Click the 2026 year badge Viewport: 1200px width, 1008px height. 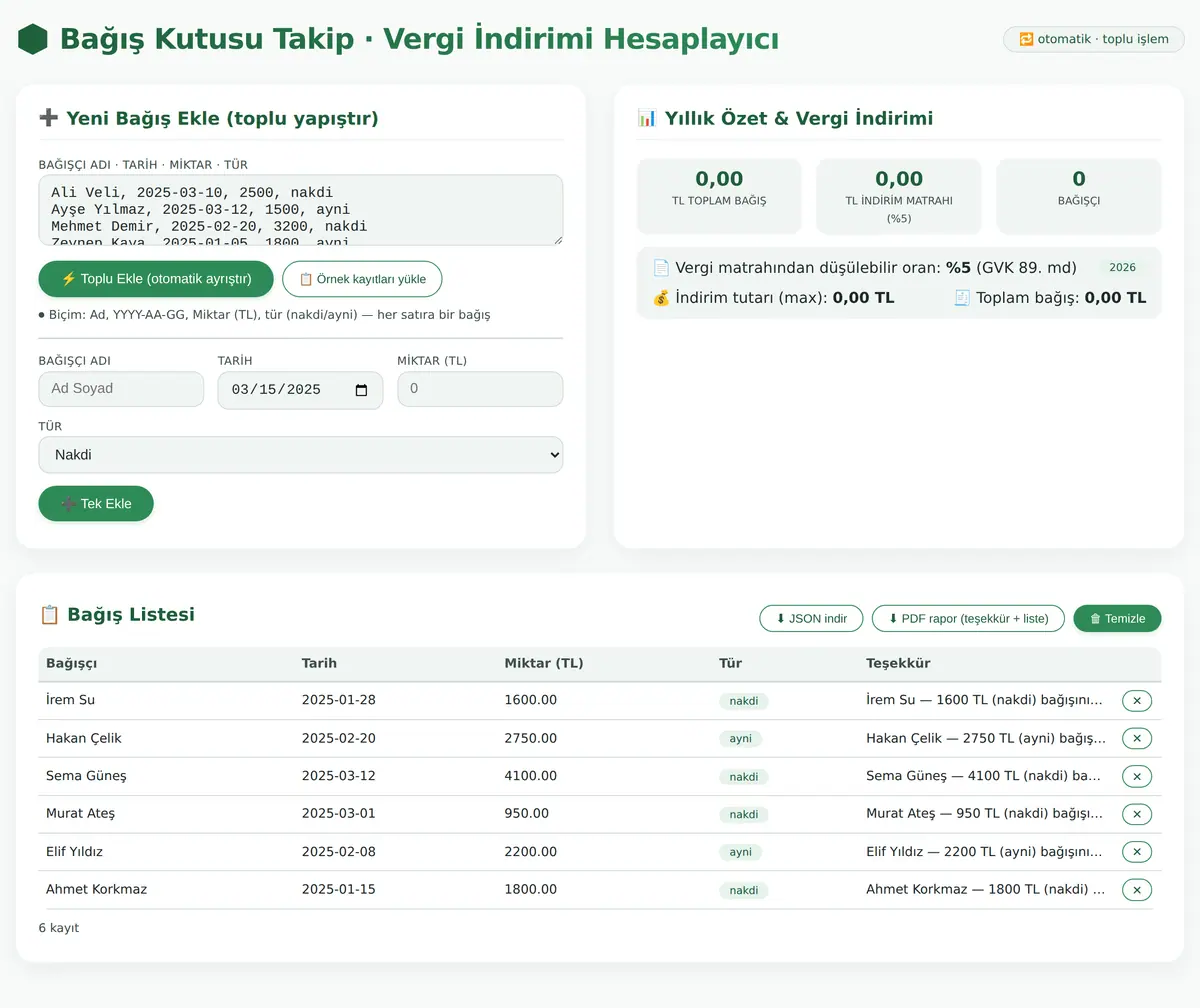pos(1122,268)
